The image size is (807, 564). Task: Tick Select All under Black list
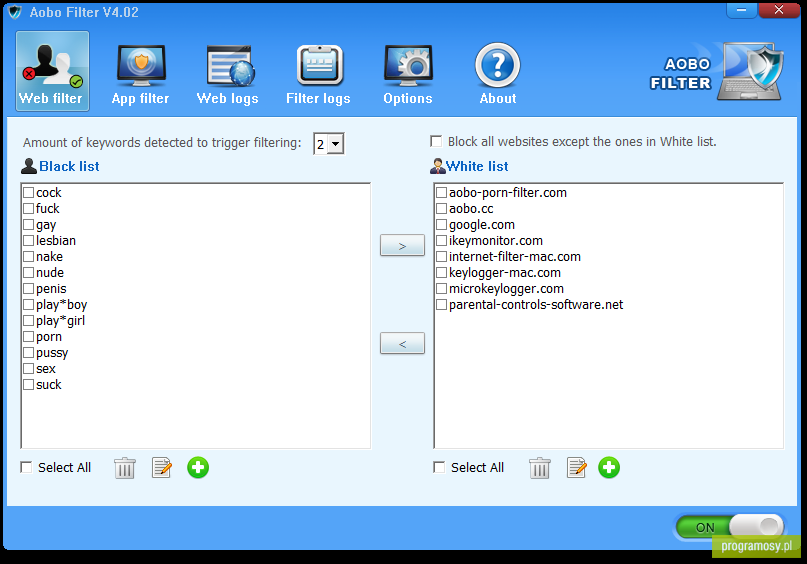pos(26,467)
